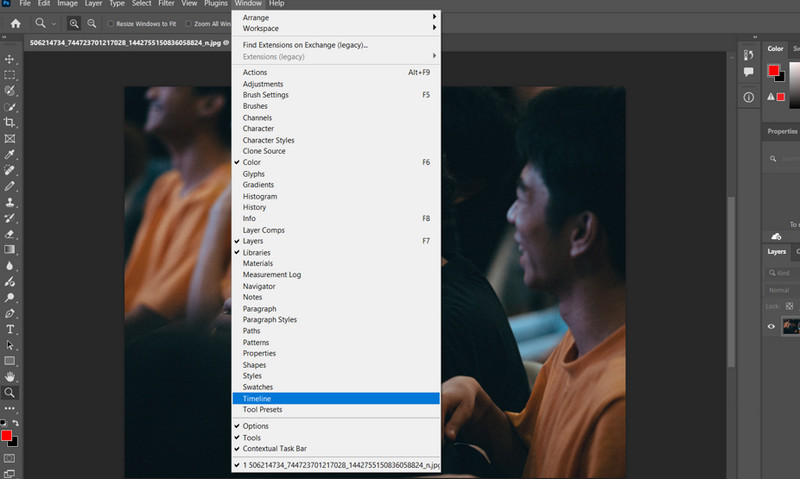Click red foreground color swatch in toolbar
The image size is (800, 479).
(6, 435)
